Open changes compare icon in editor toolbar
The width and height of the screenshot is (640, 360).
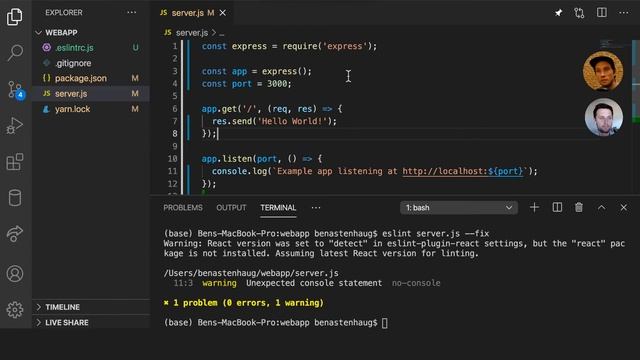point(579,13)
